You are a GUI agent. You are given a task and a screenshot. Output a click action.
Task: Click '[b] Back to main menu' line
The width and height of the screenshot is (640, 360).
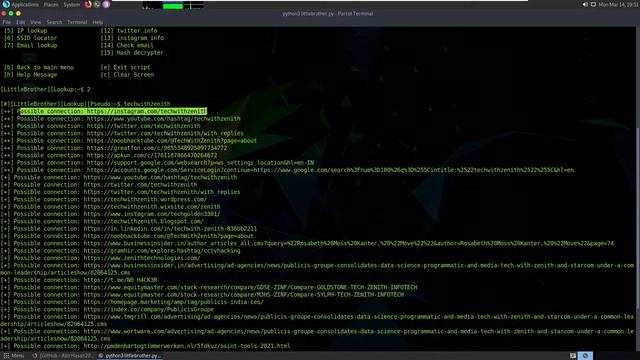39,67
